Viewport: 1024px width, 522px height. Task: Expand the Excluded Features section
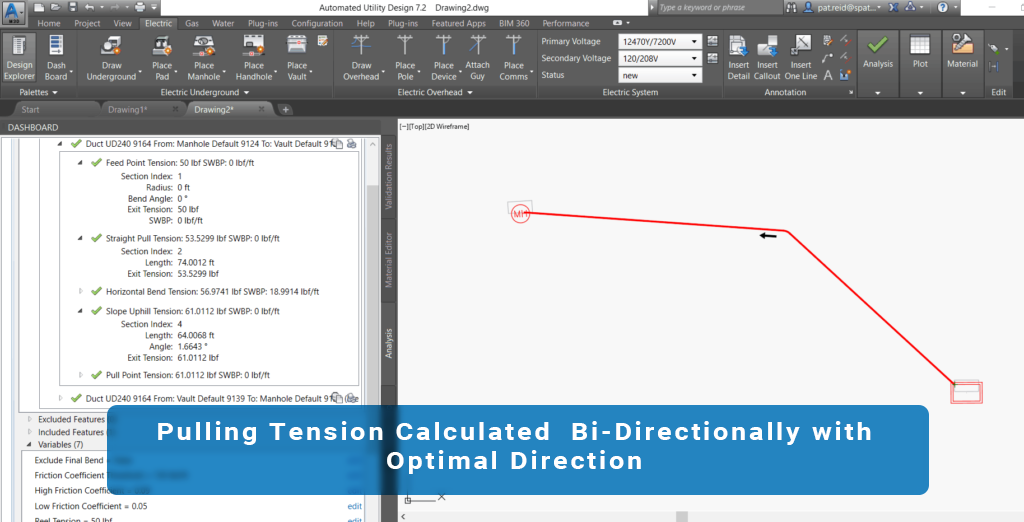(29, 419)
